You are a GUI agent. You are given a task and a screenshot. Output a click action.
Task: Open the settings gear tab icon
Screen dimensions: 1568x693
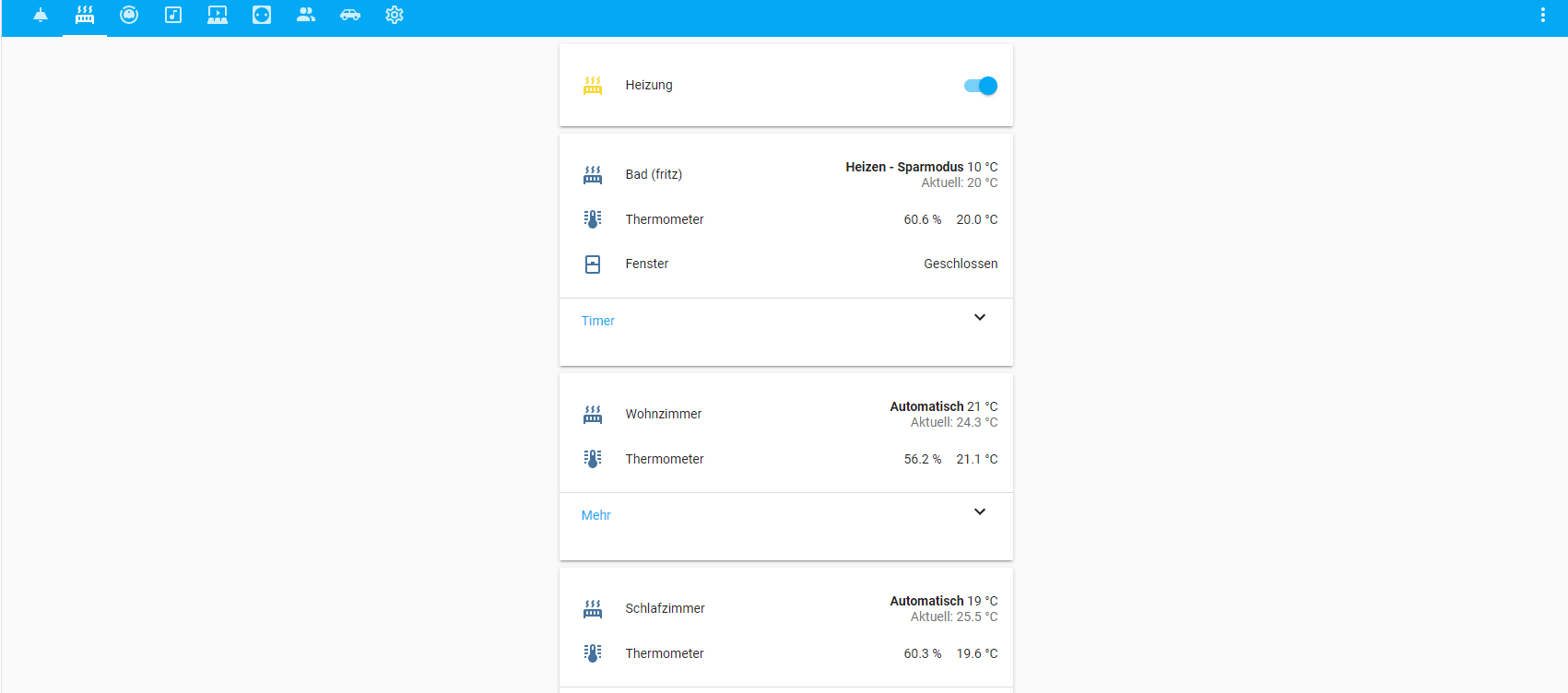(395, 15)
